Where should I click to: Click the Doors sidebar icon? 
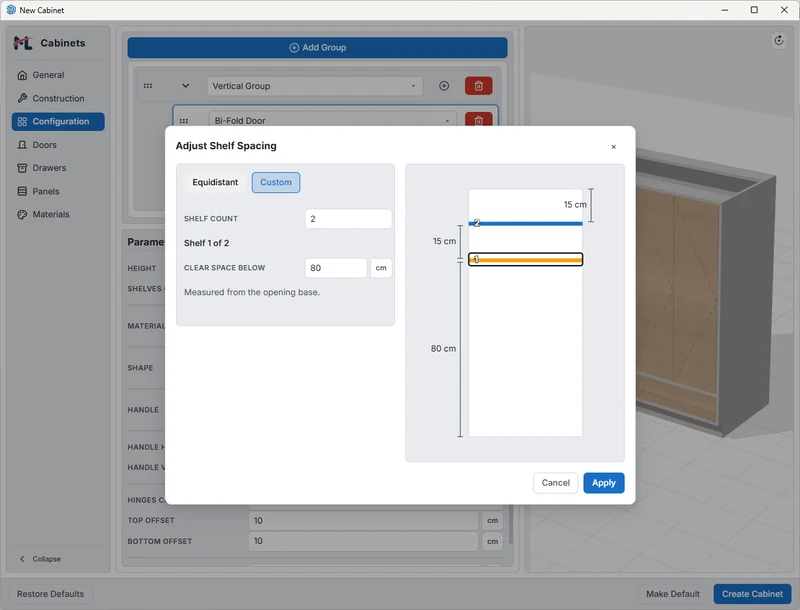22,145
